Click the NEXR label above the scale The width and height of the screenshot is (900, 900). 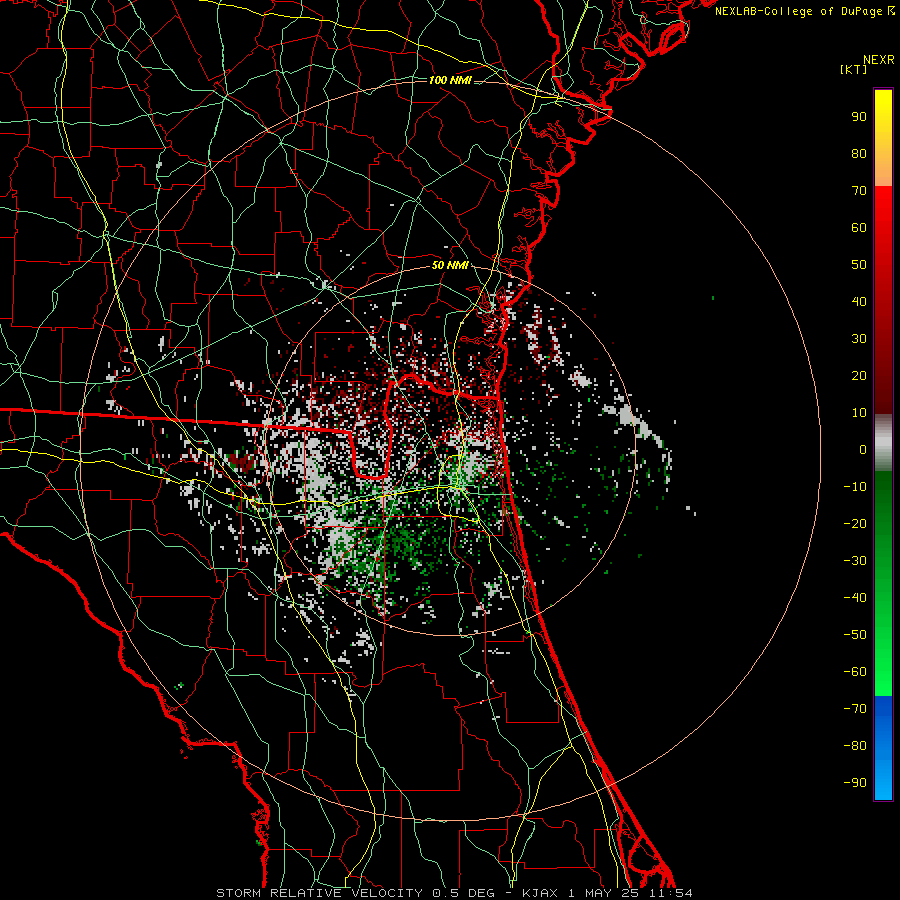pos(878,60)
